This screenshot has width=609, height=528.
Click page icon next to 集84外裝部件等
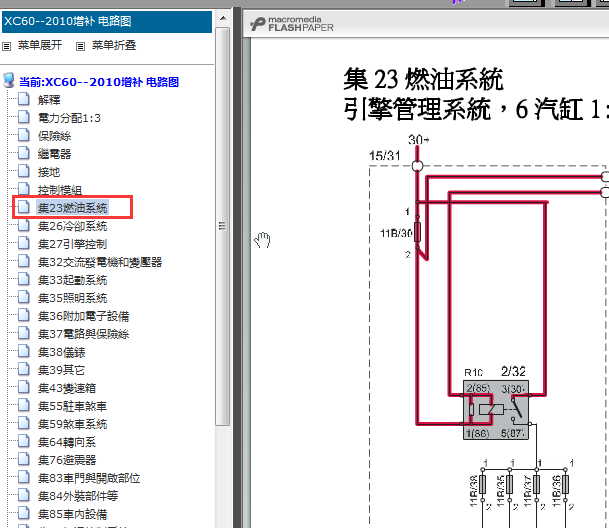pyautogui.click(x=24, y=495)
